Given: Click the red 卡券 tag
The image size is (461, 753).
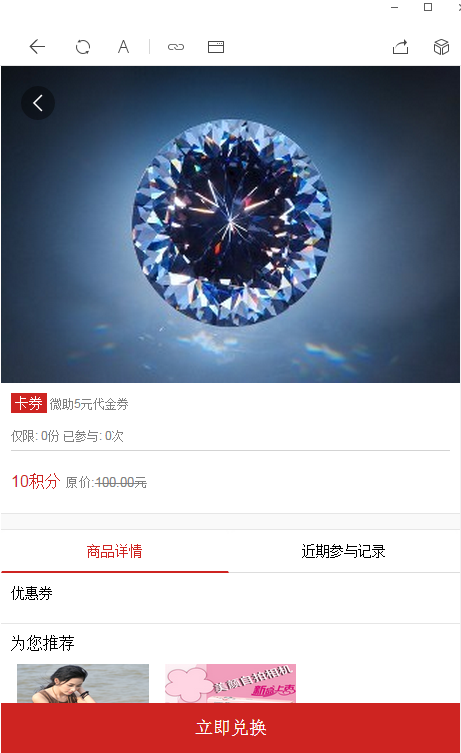Looking at the screenshot, I should (28, 403).
